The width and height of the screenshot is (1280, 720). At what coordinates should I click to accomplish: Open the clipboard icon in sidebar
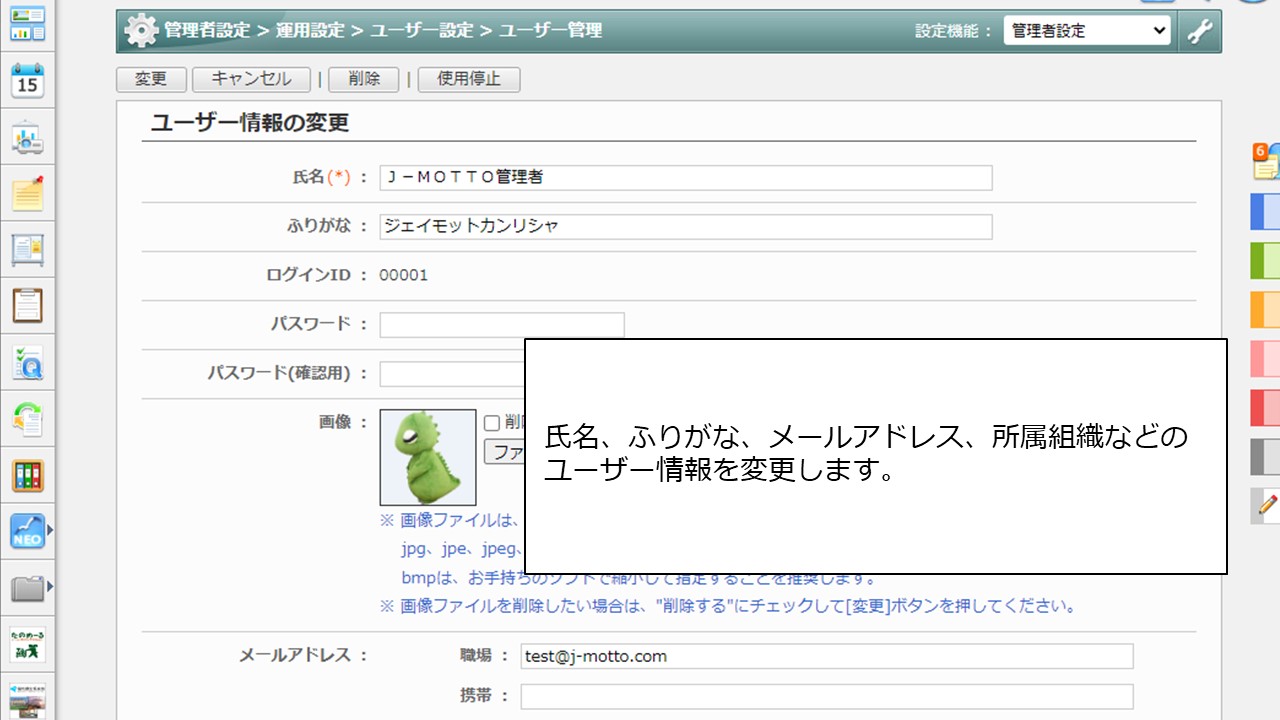(x=27, y=305)
